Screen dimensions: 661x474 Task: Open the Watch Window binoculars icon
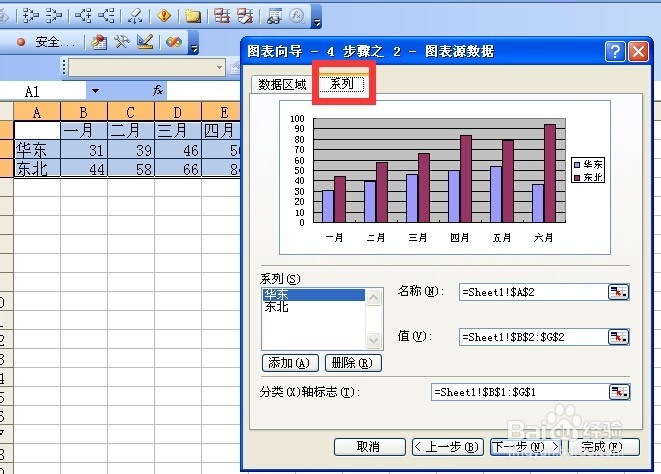point(274,16)
